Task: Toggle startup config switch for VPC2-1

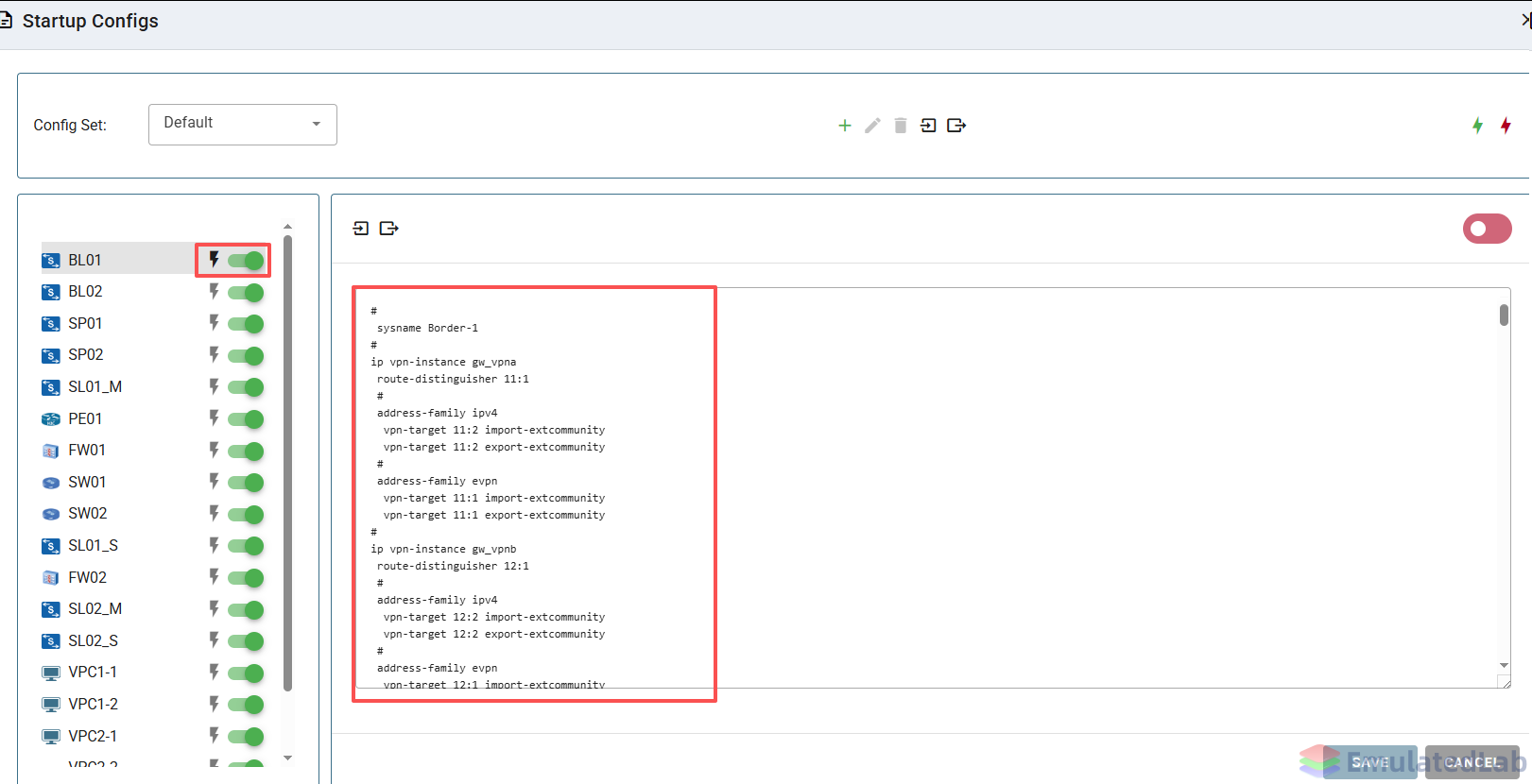Action: point(246,737)
